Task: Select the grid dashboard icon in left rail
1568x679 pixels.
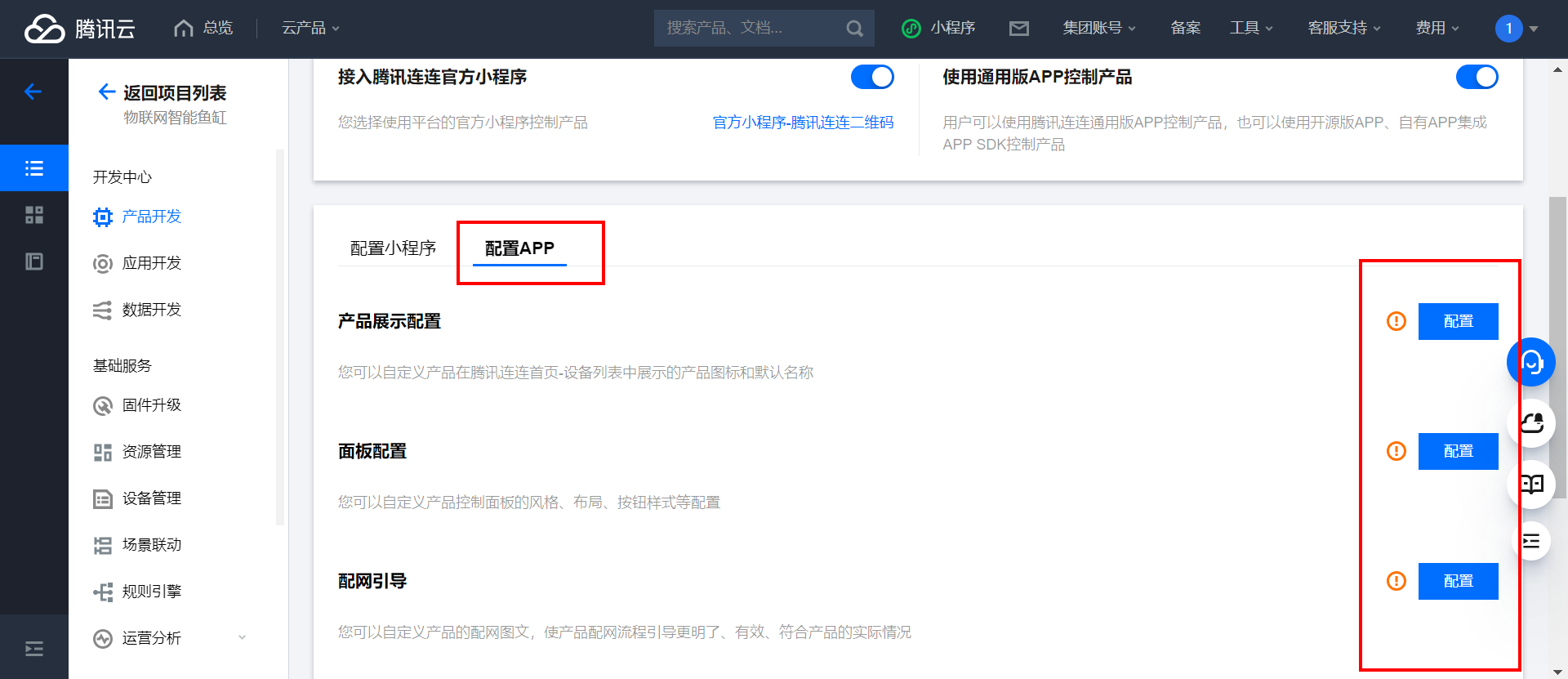Action: click(34, 215)
